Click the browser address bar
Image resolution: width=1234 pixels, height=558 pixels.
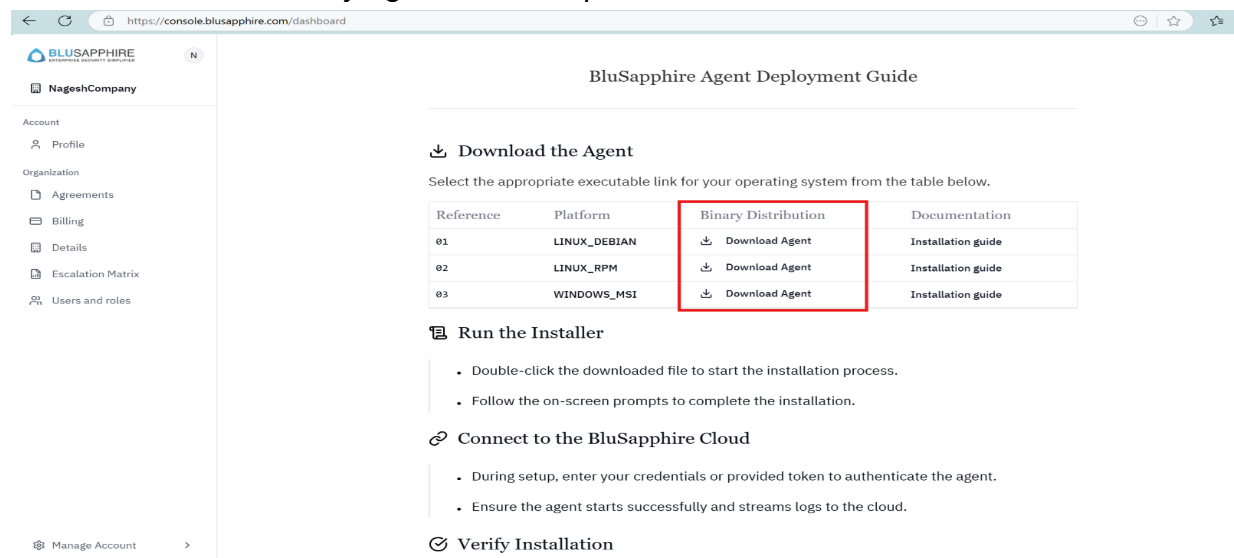point(400,22)
